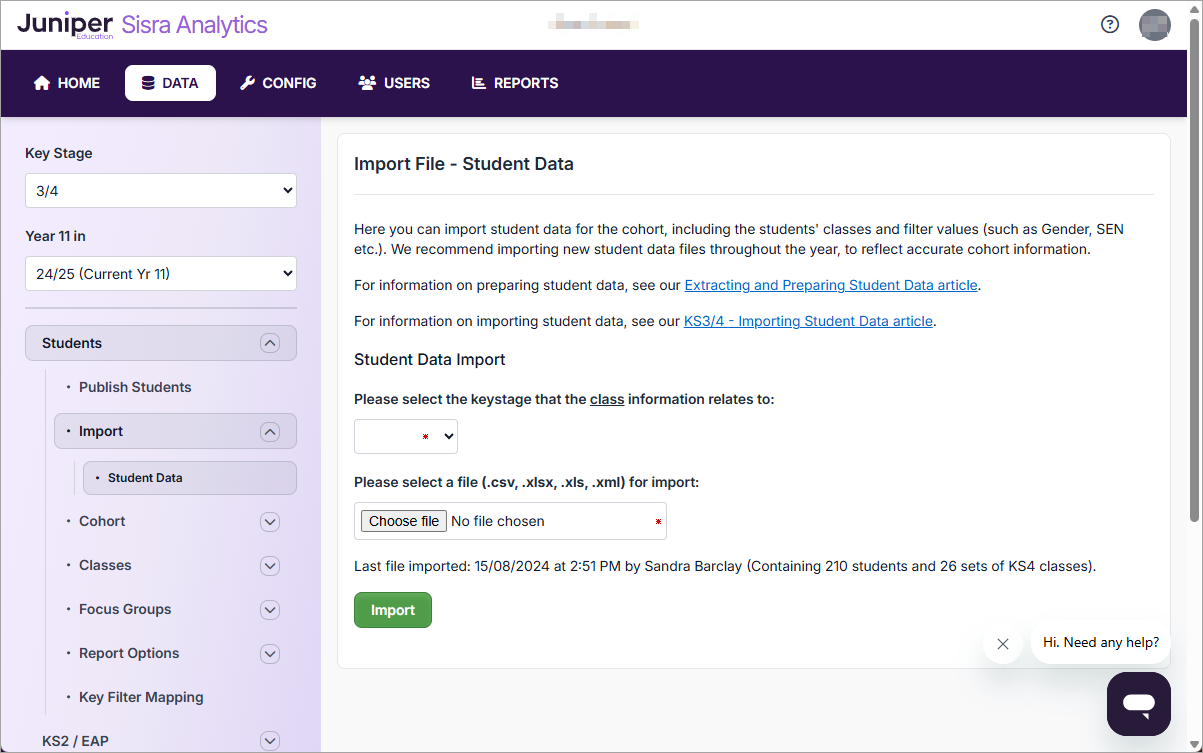The height and width of the screenshot is (753, 1203).
Task: Dismiss the help chat message
Action: (x=1003, y=644)
